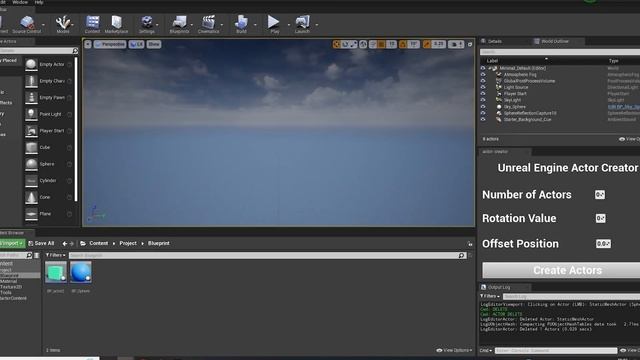
Task: Click the Create Actors button
Action: pos(561,270)
